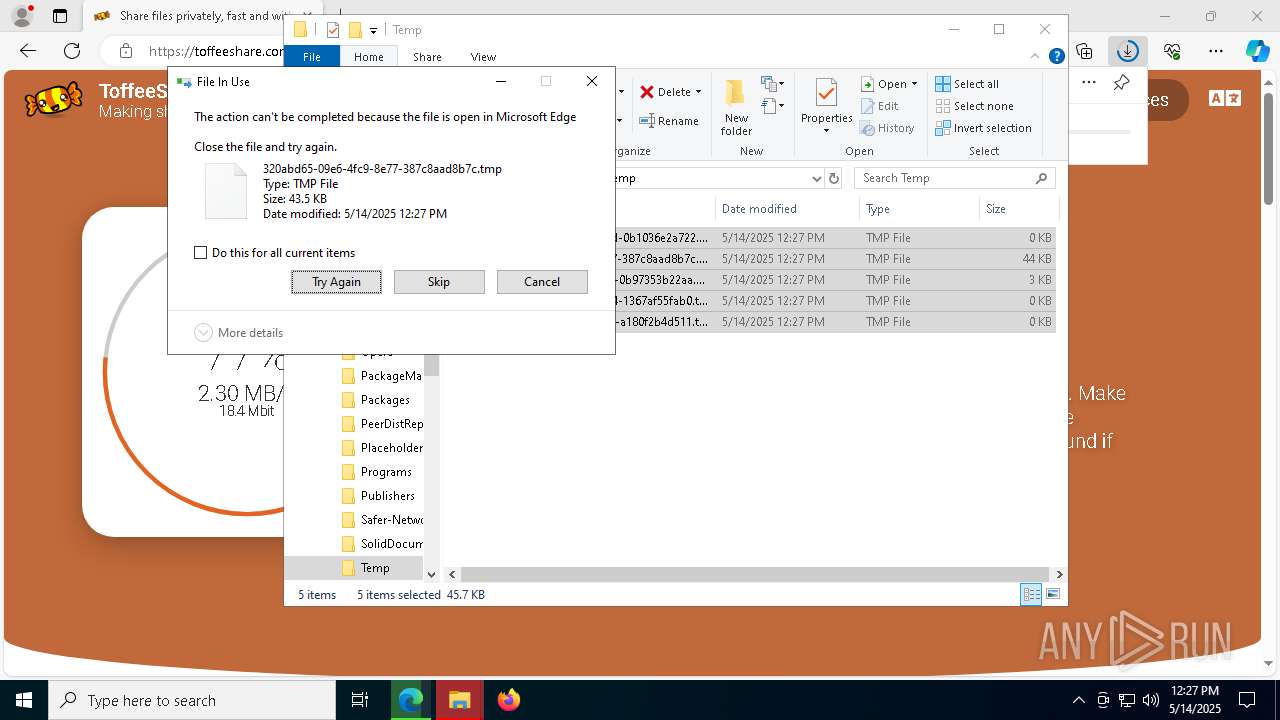Open Edge tab actions menu icon
Image resolution: width=1280 pixels, height=720 pixels.
(x=60, y=16)
